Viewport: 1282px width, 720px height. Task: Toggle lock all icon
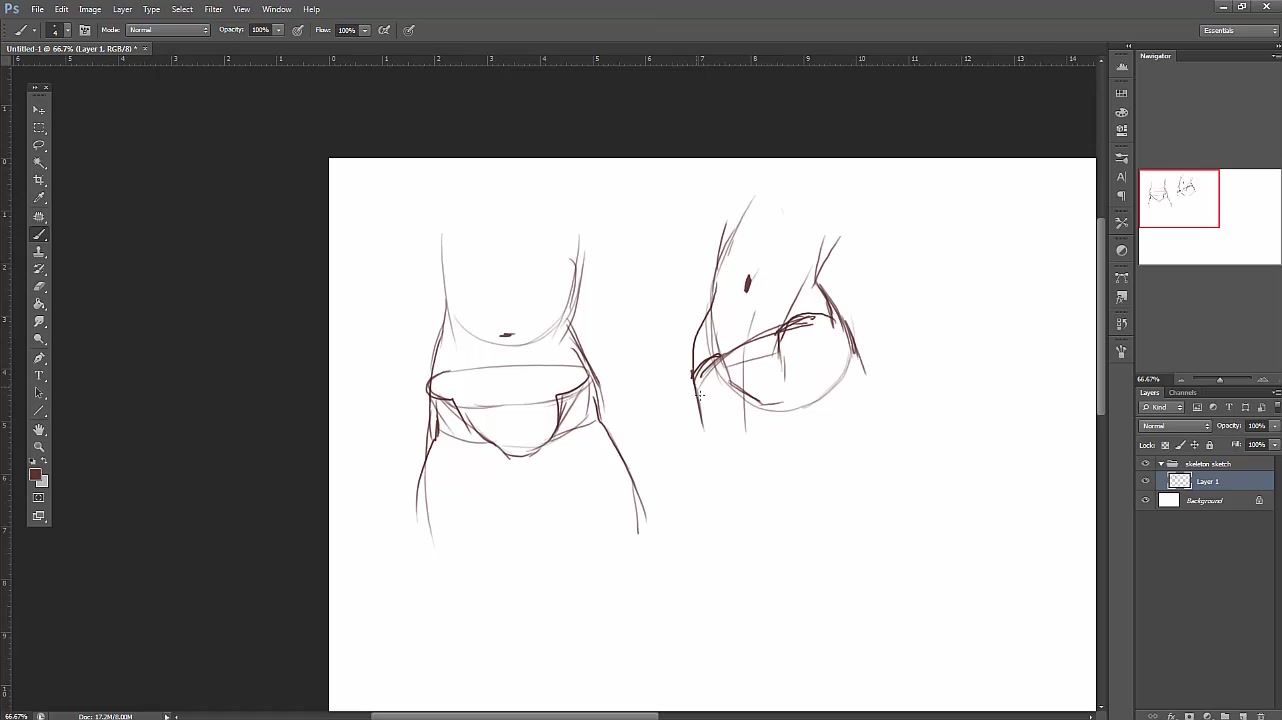(x=1209, y=445)
